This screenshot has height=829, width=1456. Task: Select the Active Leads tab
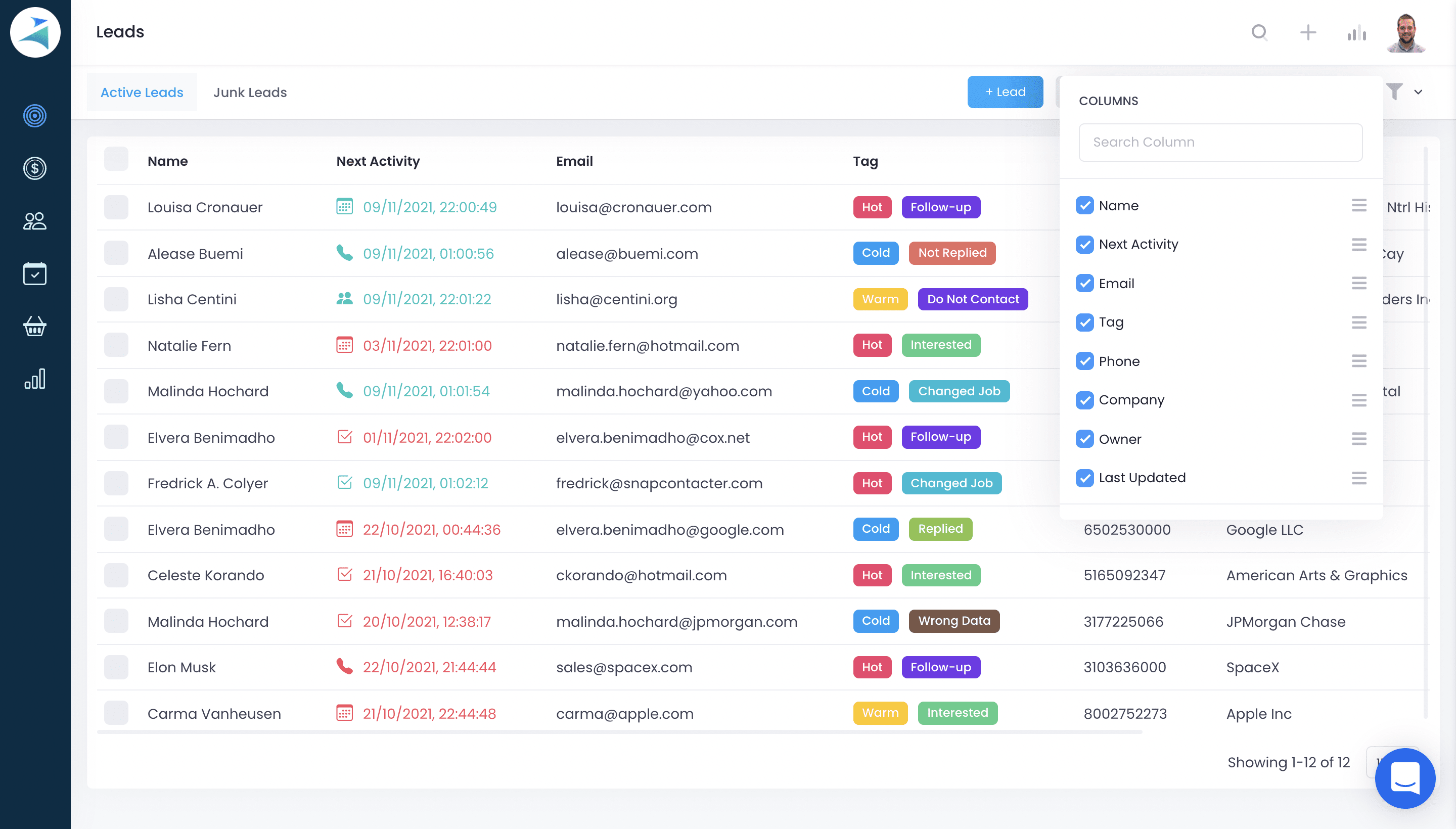[142, 92]
